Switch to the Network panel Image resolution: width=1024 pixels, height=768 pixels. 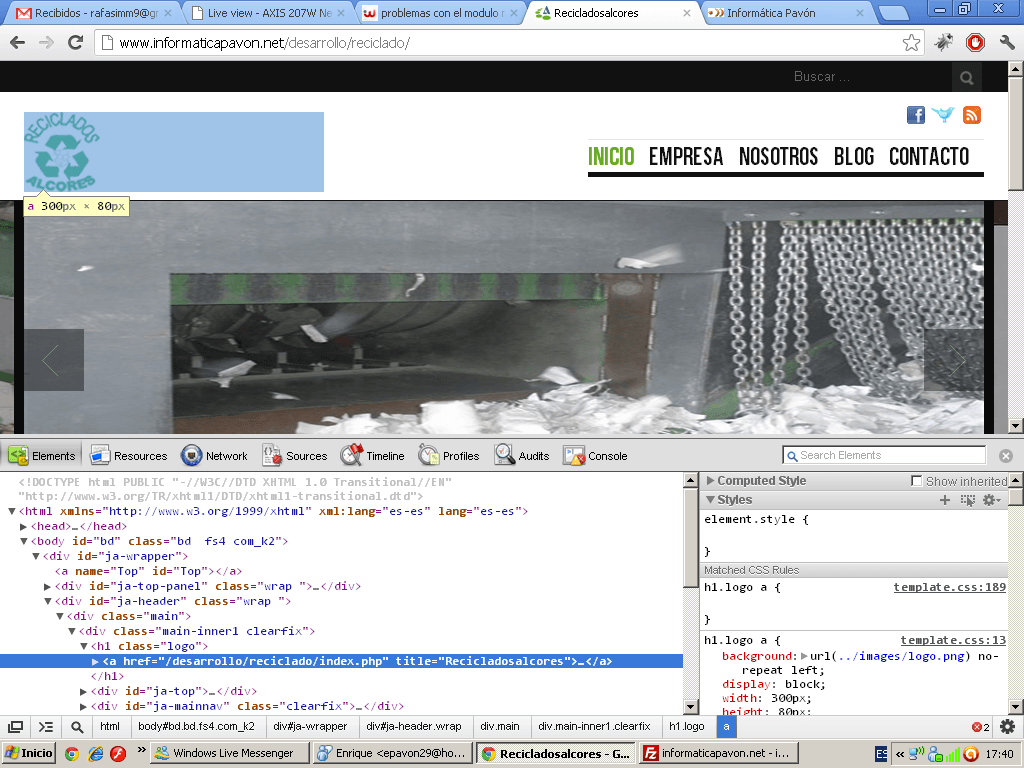click(x=214, y=456)
